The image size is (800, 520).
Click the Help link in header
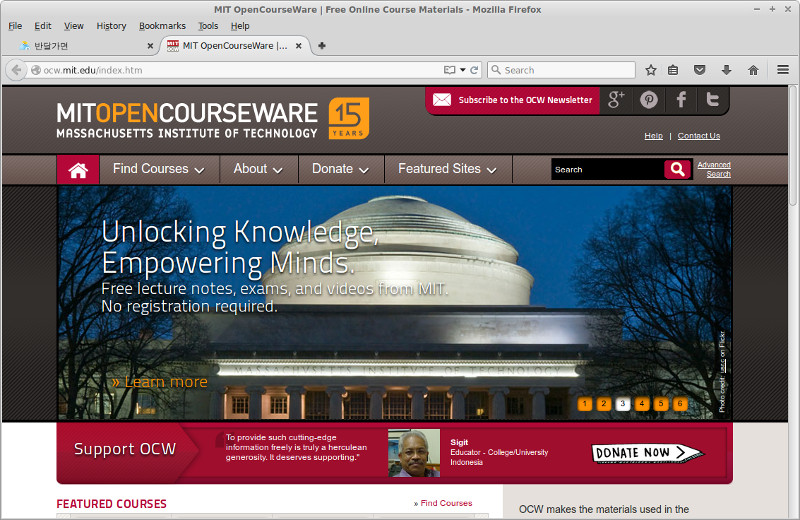point(653,136)
